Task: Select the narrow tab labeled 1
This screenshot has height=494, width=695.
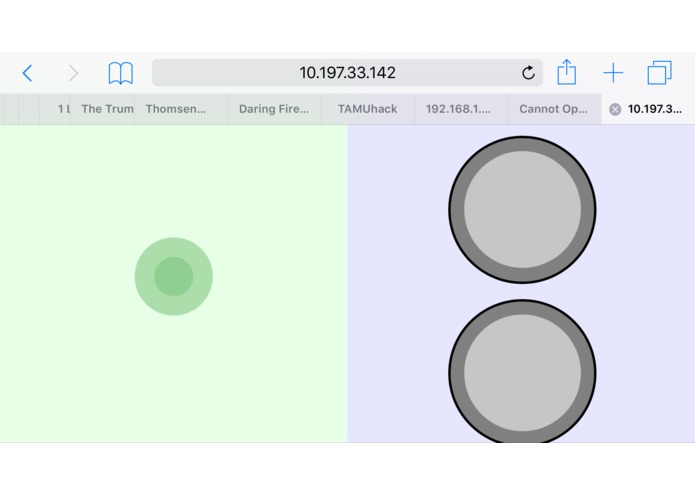Action: pyautogui.click(x=55, y=109)
